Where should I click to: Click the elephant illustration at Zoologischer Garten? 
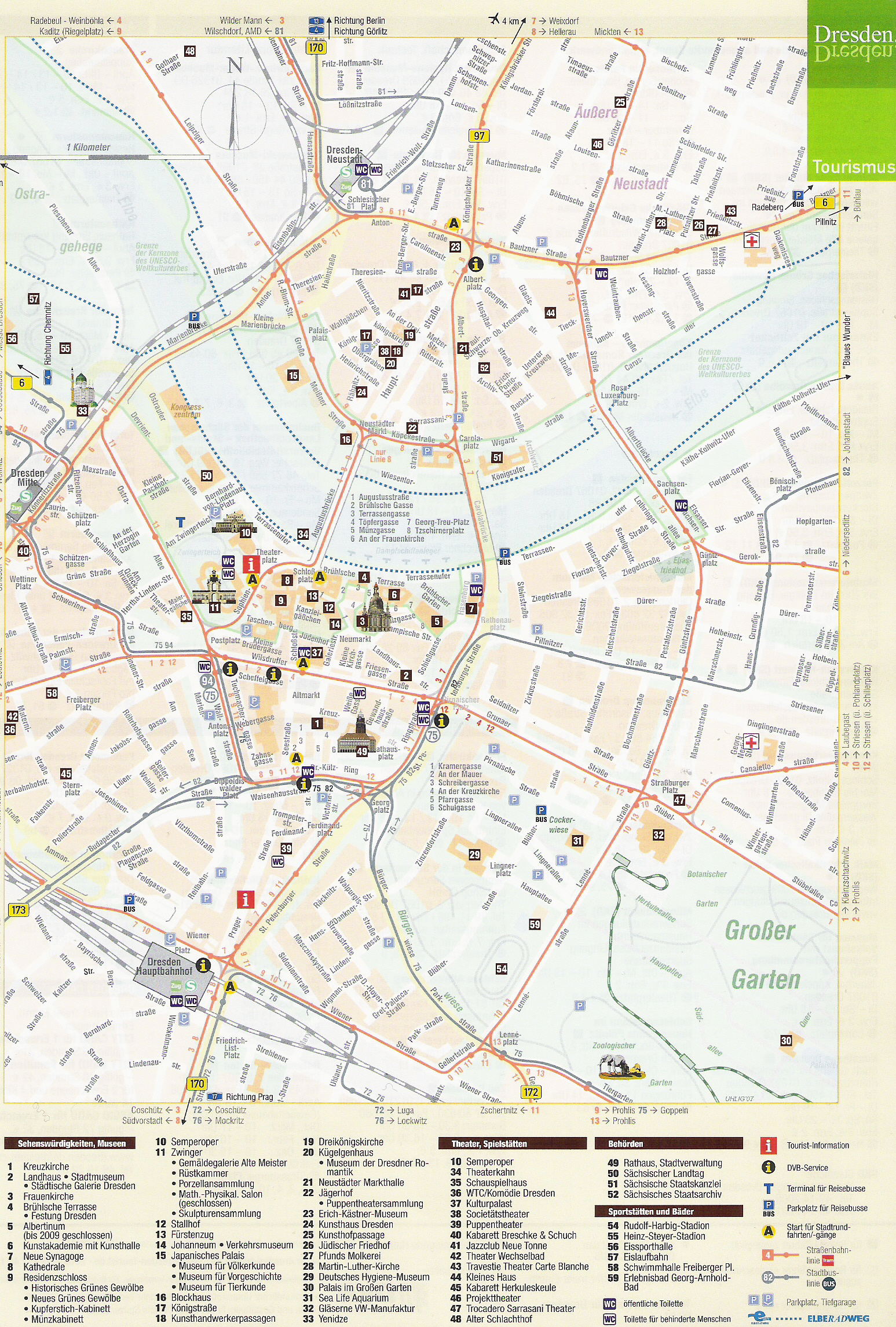621,1067
